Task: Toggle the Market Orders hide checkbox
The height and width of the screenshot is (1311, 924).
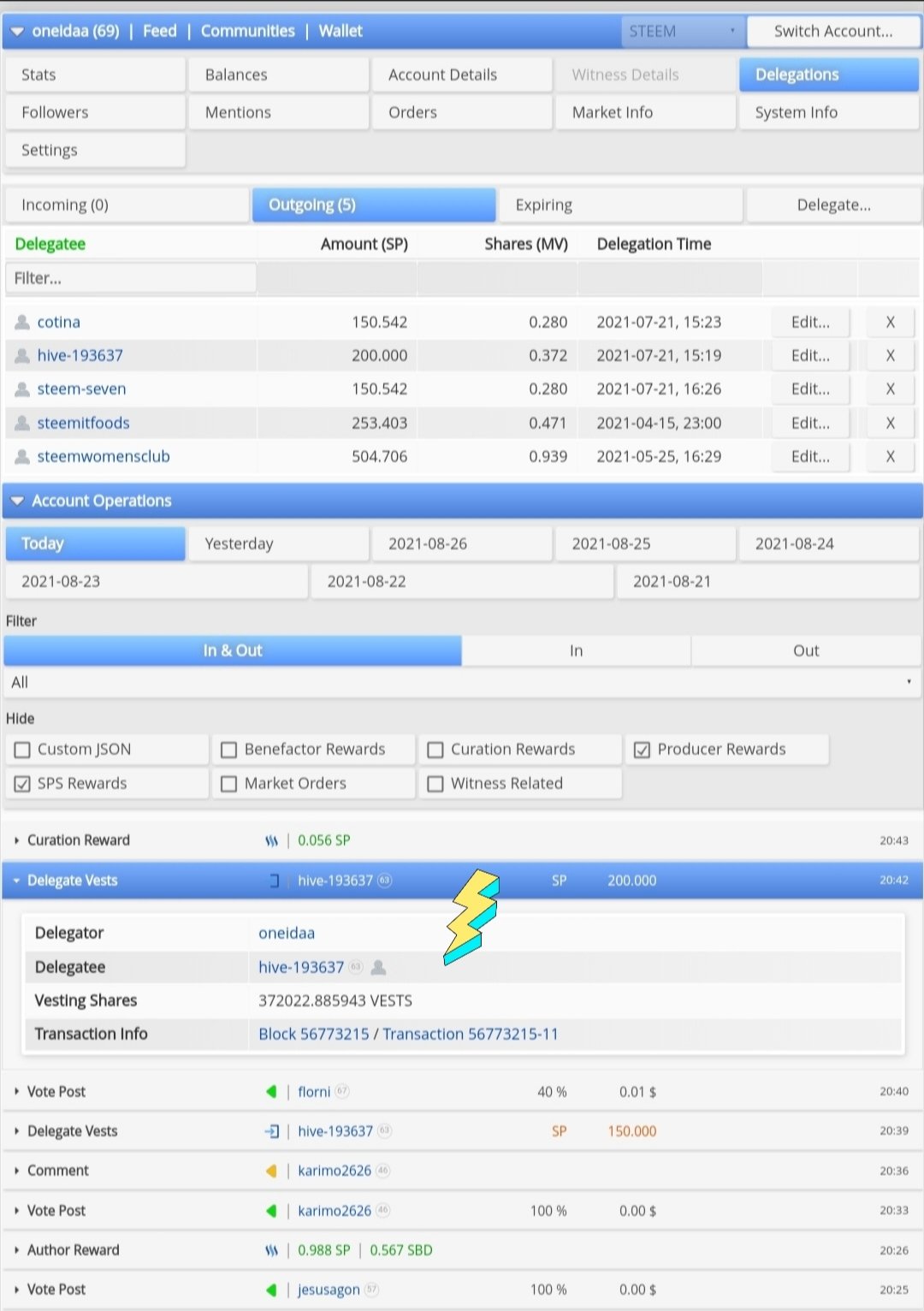Action: pos(228,784)
